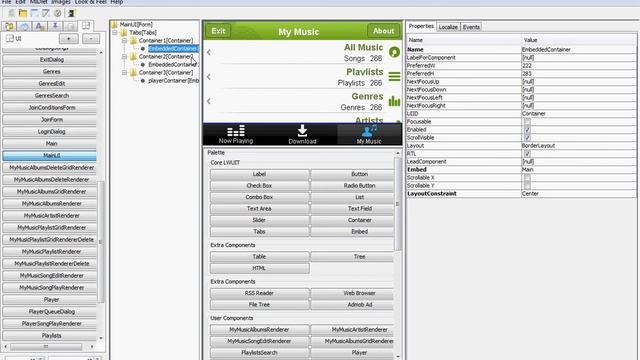Viewport: 640px width, 360px height.
Task: Open the Help menu
Action: (117, 2)
